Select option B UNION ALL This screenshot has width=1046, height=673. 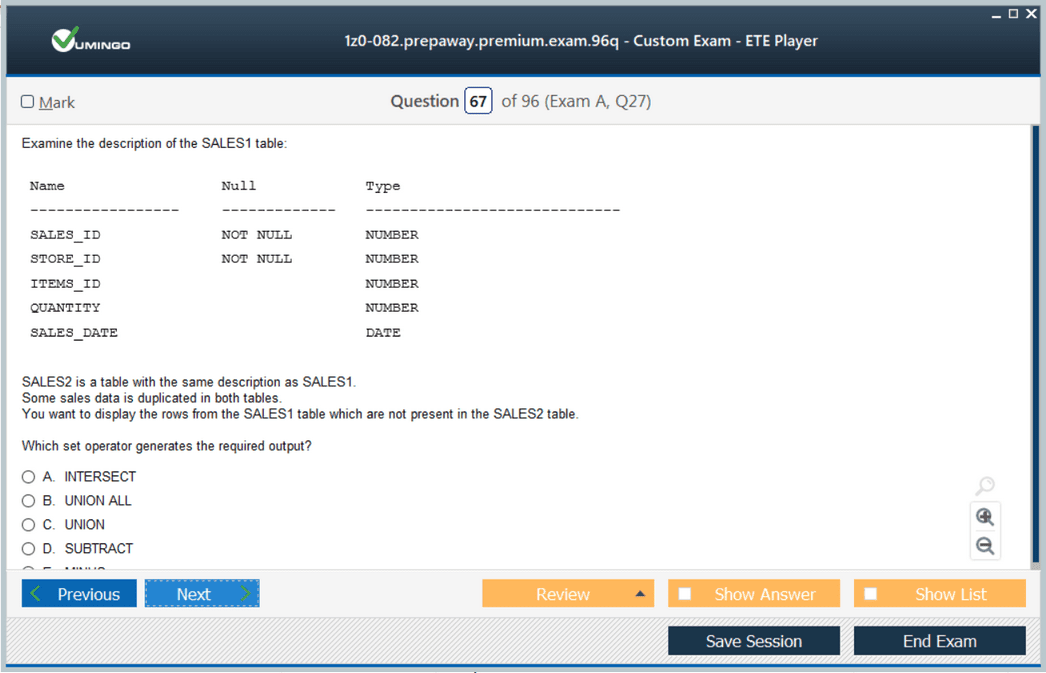pyautogui.click(x=28, y=501)
